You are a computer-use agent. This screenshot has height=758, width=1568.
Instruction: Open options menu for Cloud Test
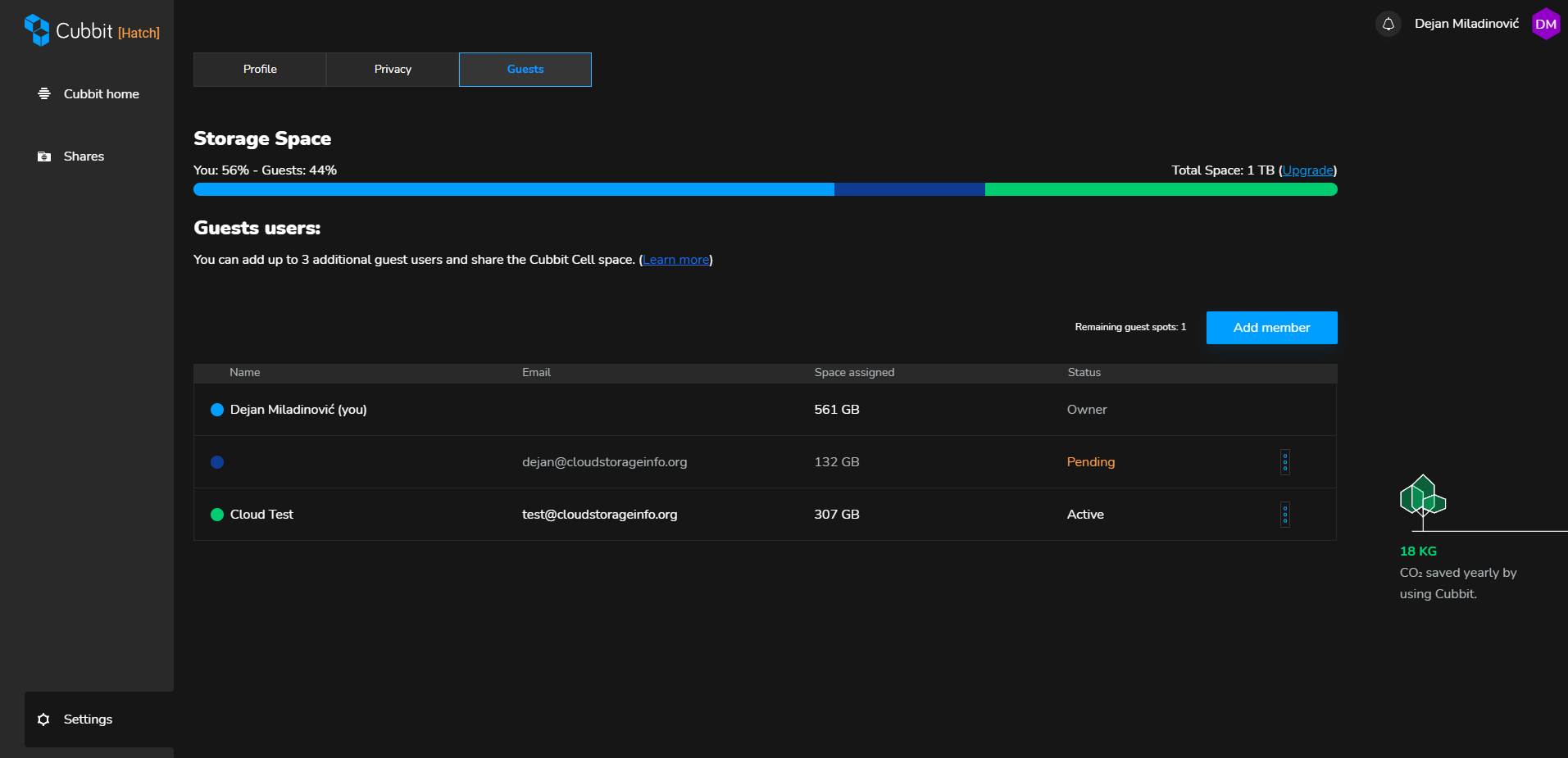(1284, 515)
